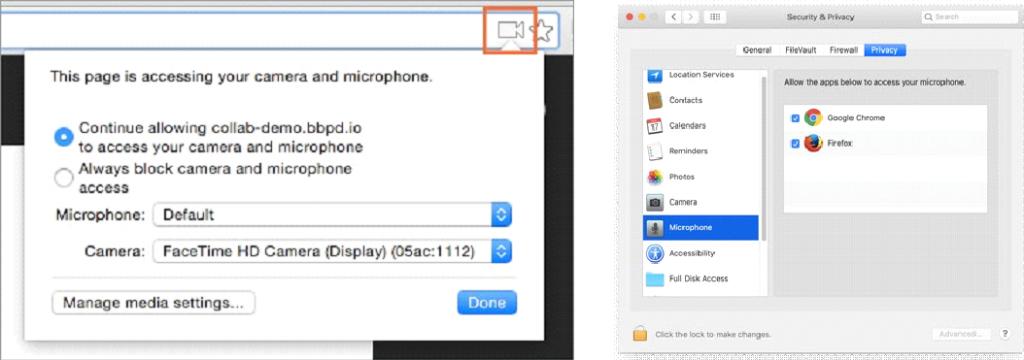Viewport: 1024px width, 360px height.
Task: Click the 'Click the lock to make changes' text
Action: [713, 335]
